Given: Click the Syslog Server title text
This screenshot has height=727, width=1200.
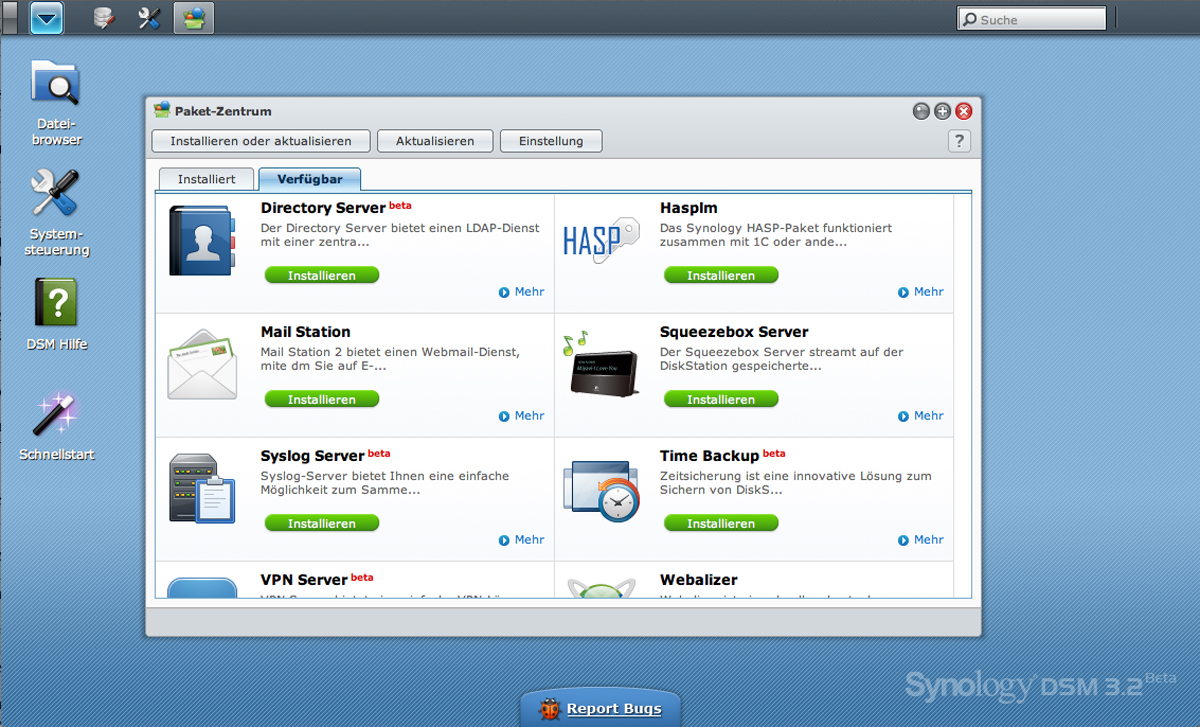Looking at the screenshot, I should pos(313,456).
